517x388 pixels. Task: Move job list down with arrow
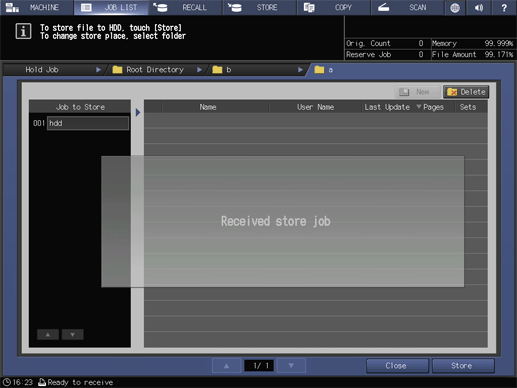point(72,335)
